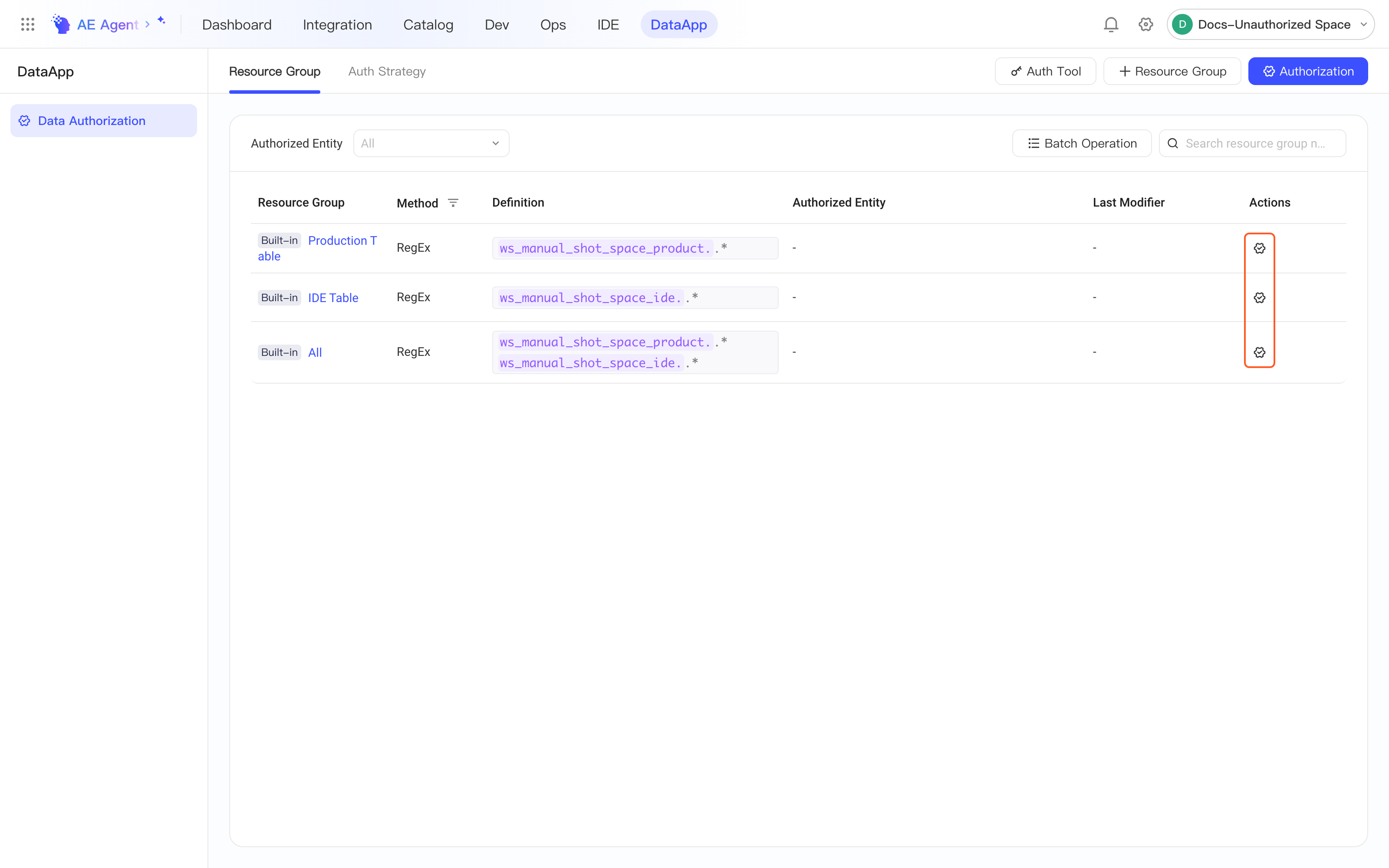Click the Last Modifier column header

1129,203
